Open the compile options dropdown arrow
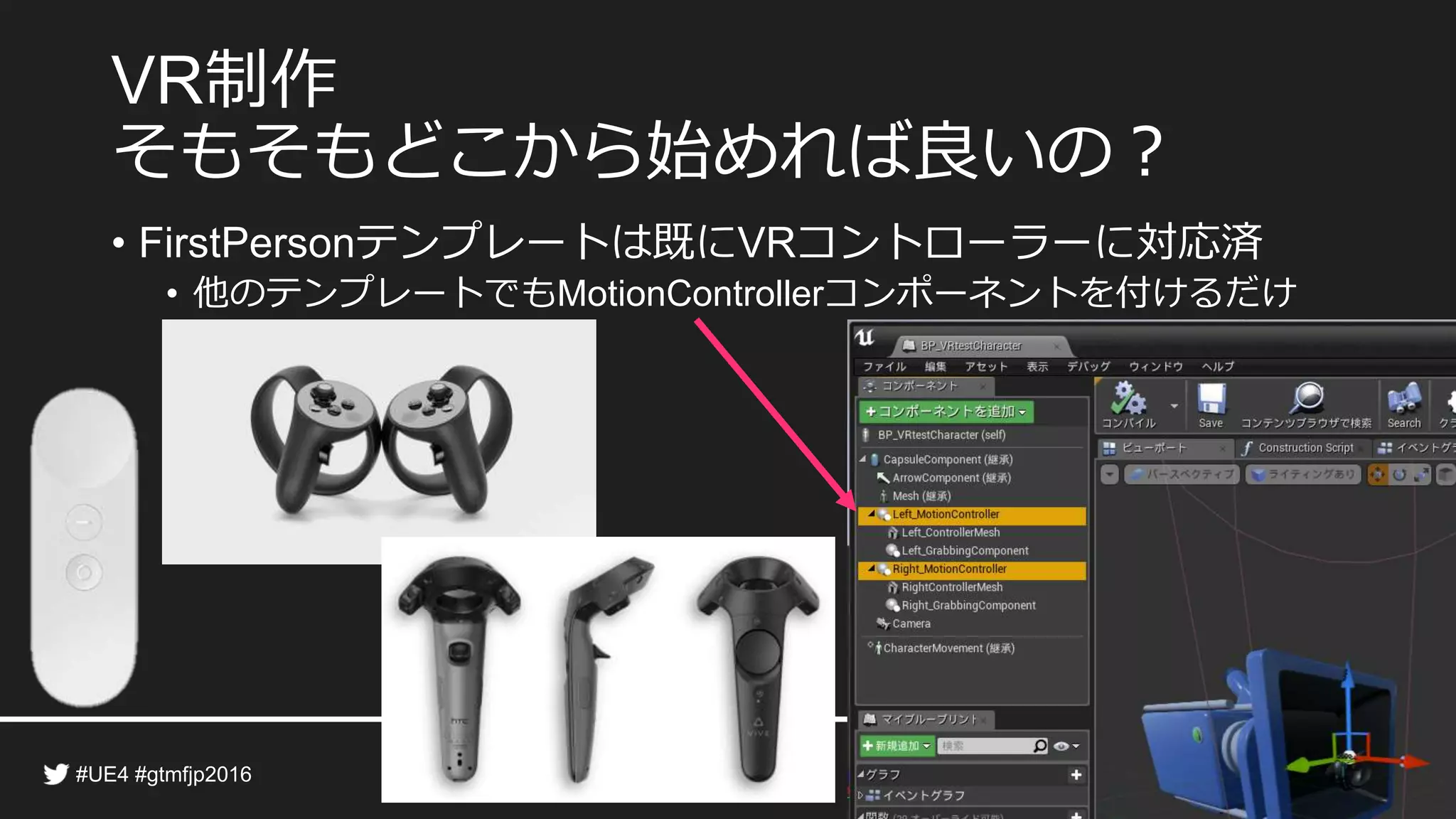This screenshot has width=1456, height=819. pos(1174,406)
